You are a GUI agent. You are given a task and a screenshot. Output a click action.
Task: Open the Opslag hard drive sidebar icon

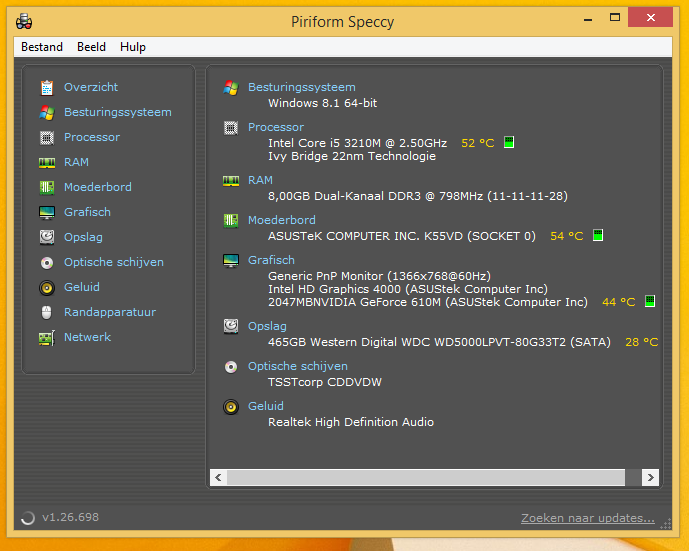pos(46,237)
